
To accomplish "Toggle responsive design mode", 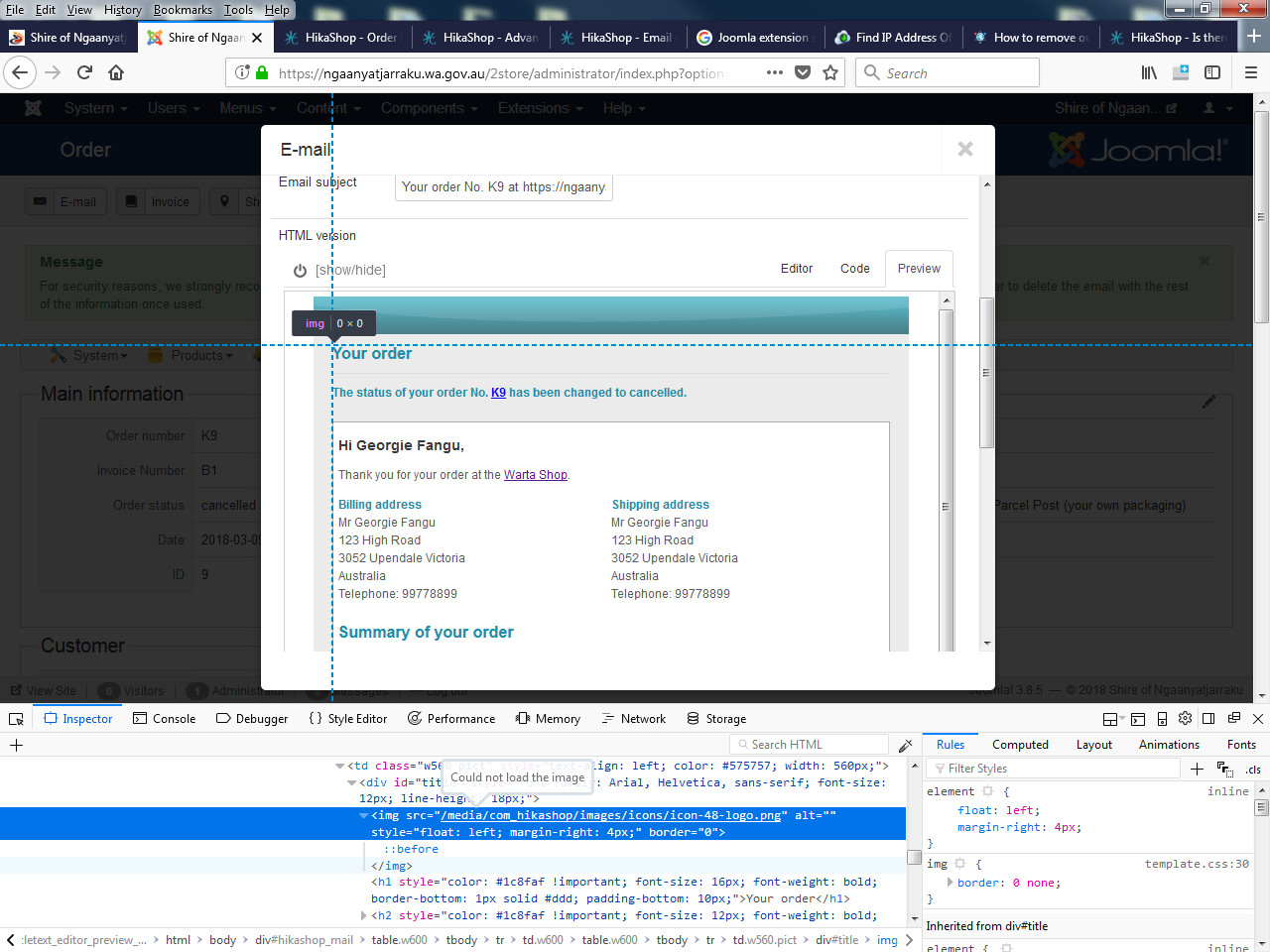I will (x=1162, y=719).
